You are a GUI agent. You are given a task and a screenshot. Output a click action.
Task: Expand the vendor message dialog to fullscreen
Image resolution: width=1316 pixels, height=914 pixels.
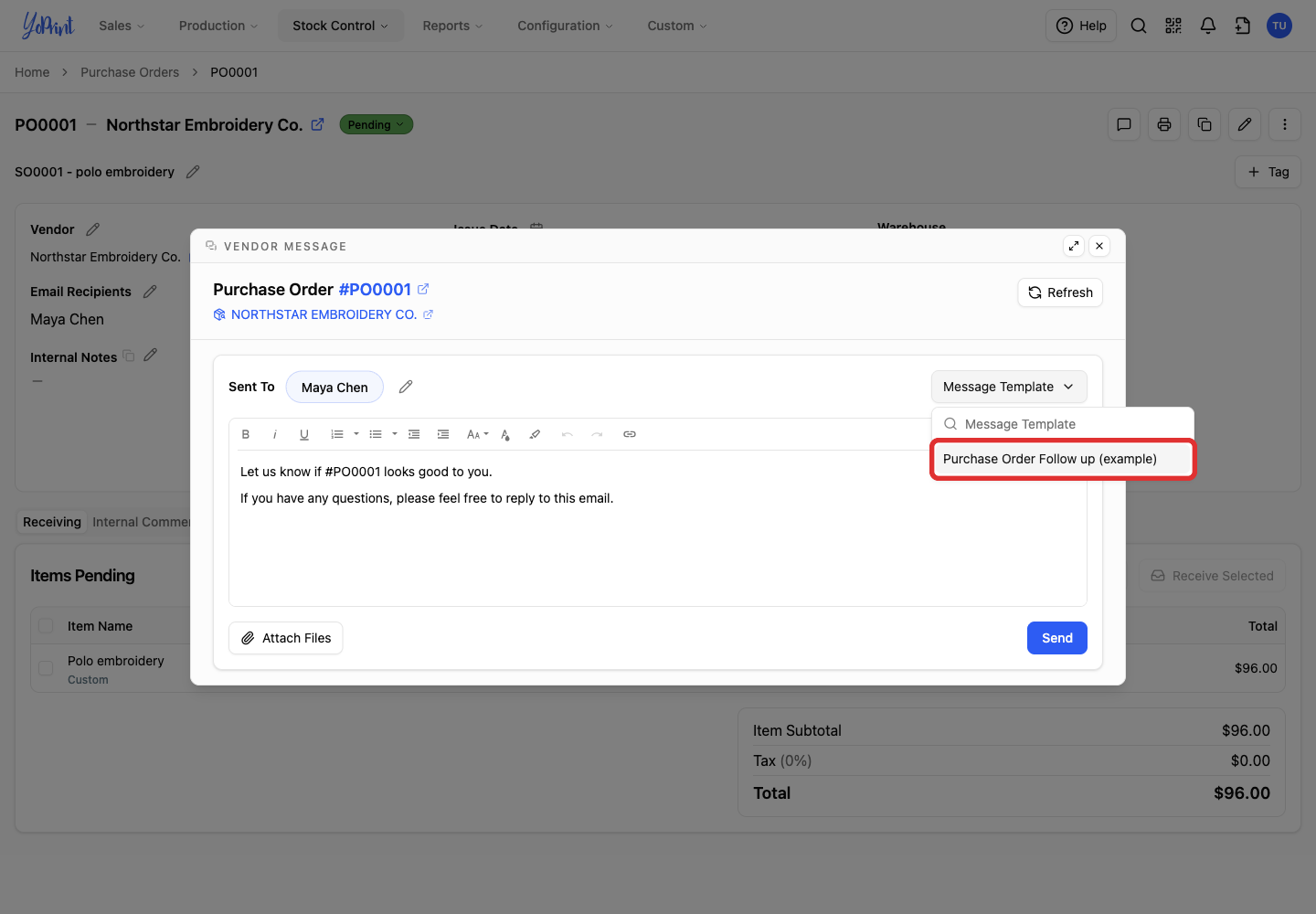pos(1074,246)
